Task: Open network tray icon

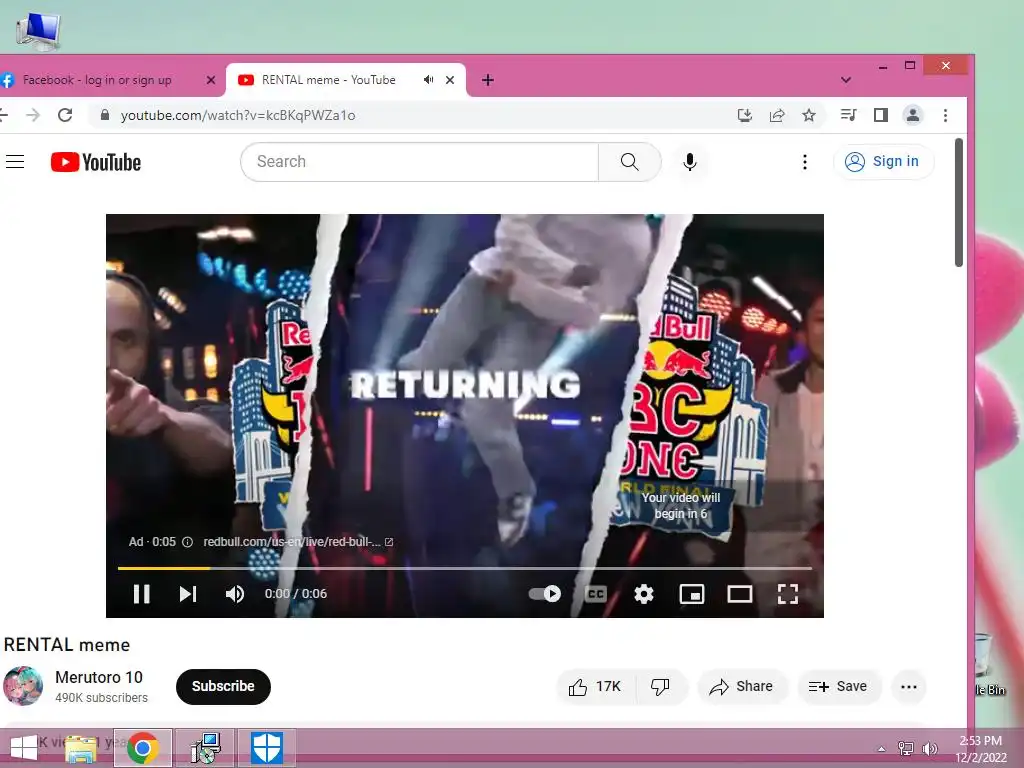Action: click(906, 749)
